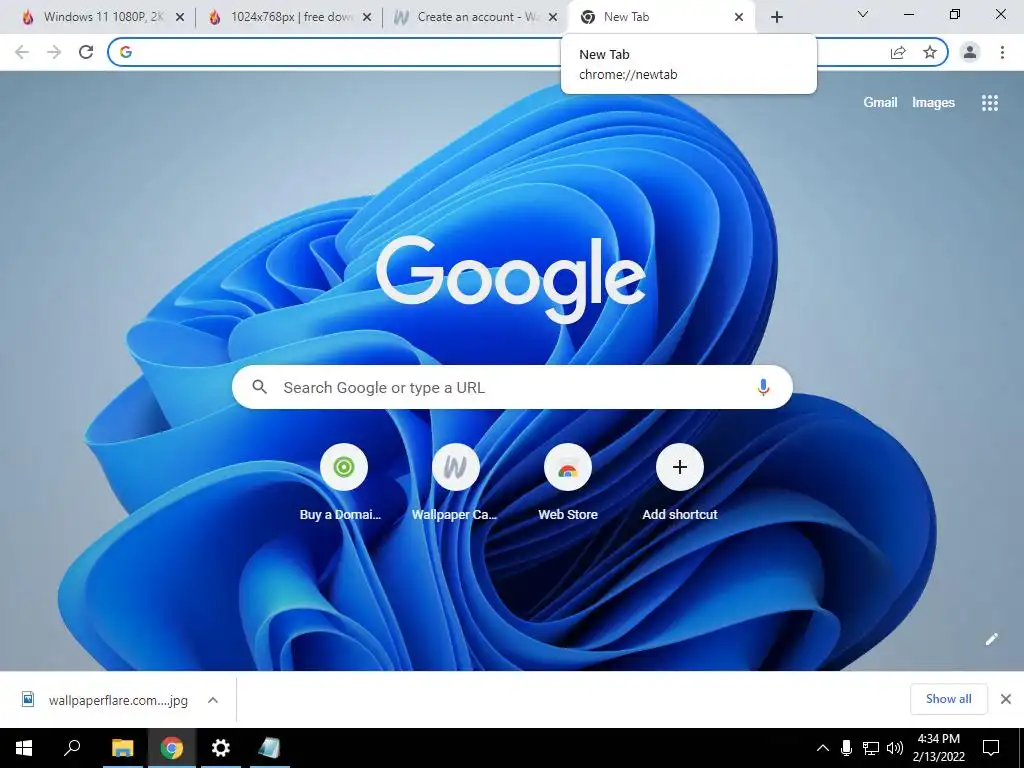Expand the wallpaperflare download options arrow
The height and width of the screenshot is (768, 1024).
click(213, 700)
